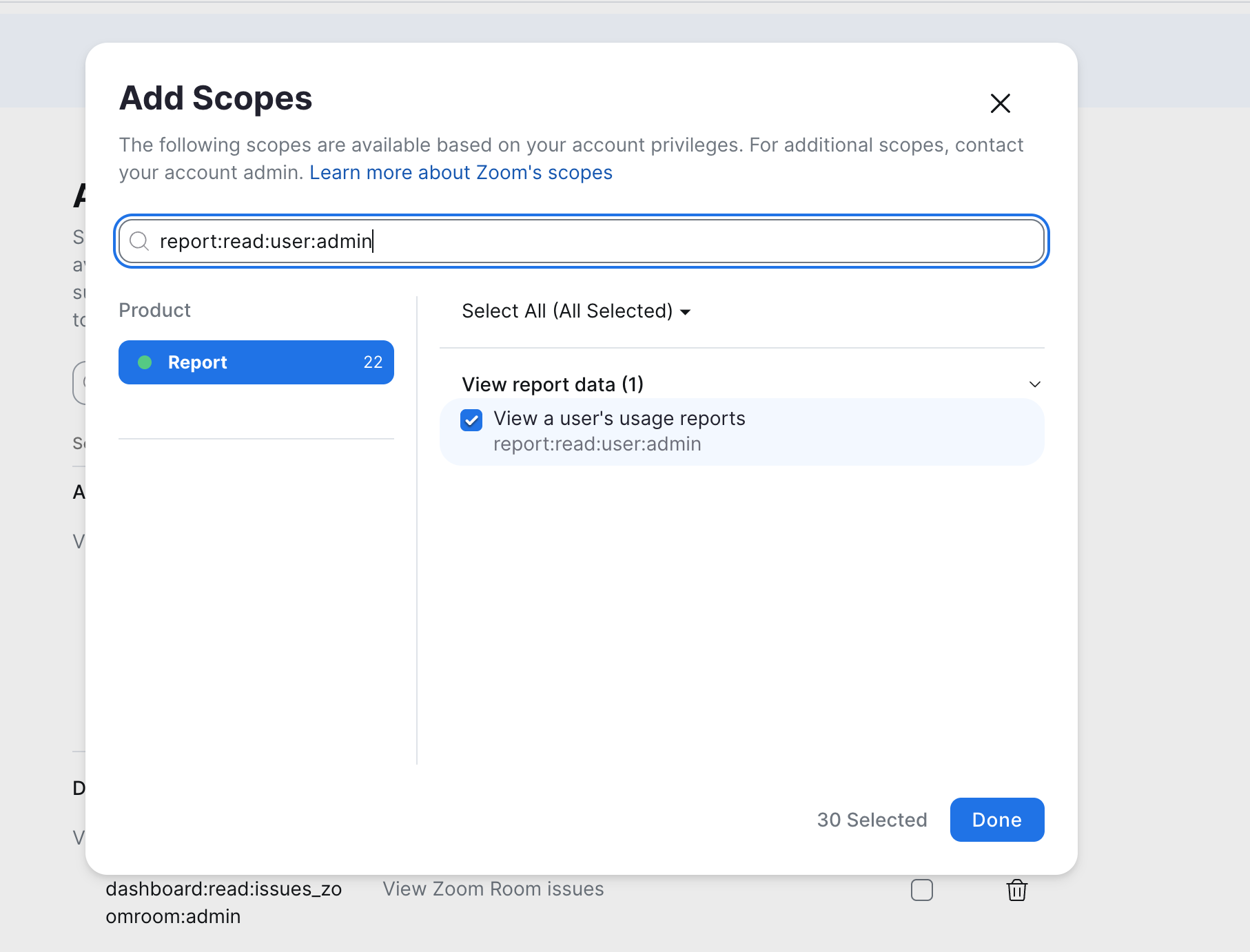Delete the dashboard:read:issues_zoomroom:admin scope row
This screenshot has width=1250, height=952.
click(1017, 890)
